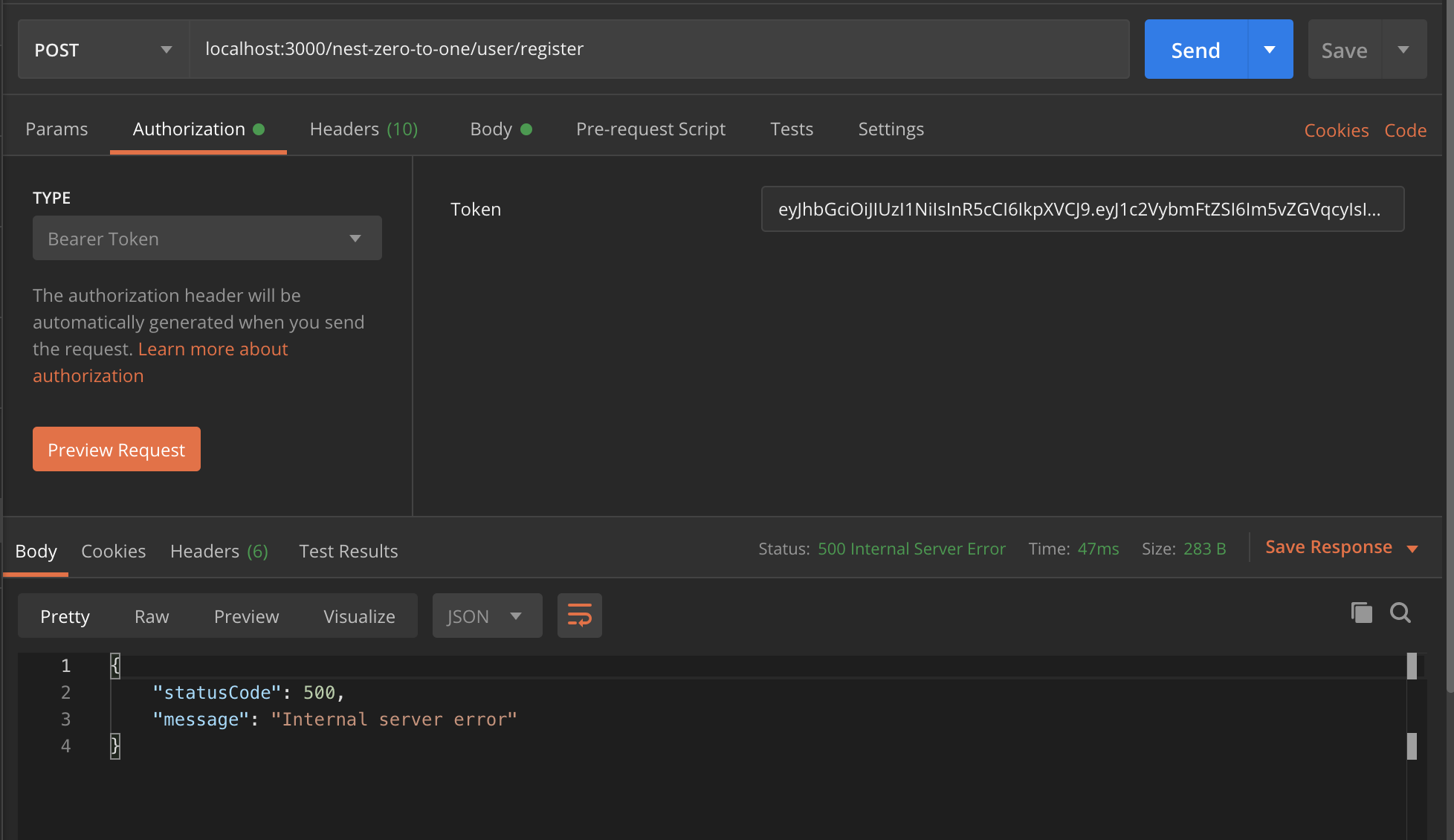This screenshot has width=1454, height=840.
Task: Click the request URL address field
Action: tap(659, 49)
